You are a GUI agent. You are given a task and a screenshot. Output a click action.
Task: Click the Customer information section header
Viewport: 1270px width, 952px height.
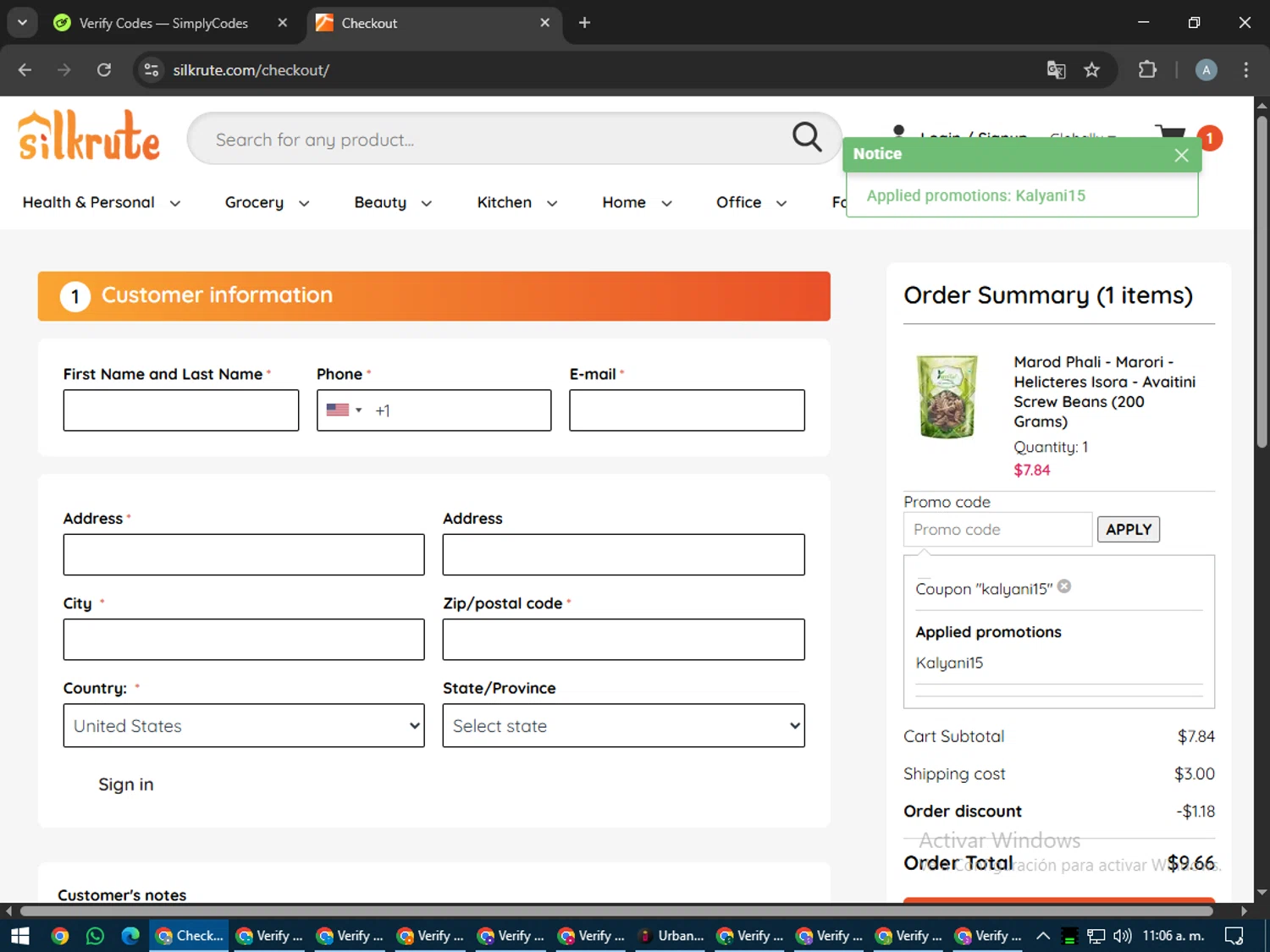pyautogui.click(x=433, y=295)
